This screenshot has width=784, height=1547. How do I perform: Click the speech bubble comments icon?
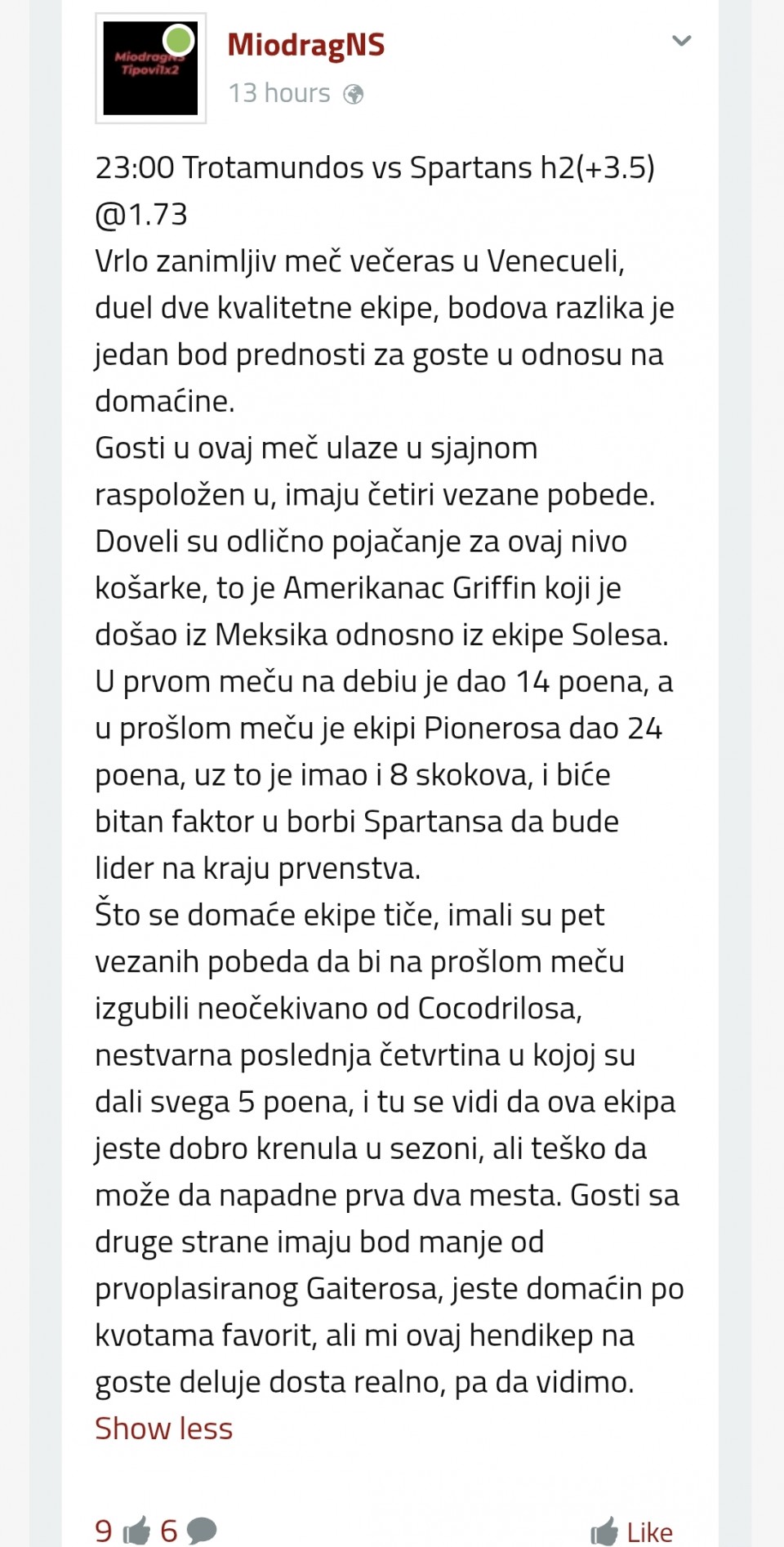click(202, 1530)
